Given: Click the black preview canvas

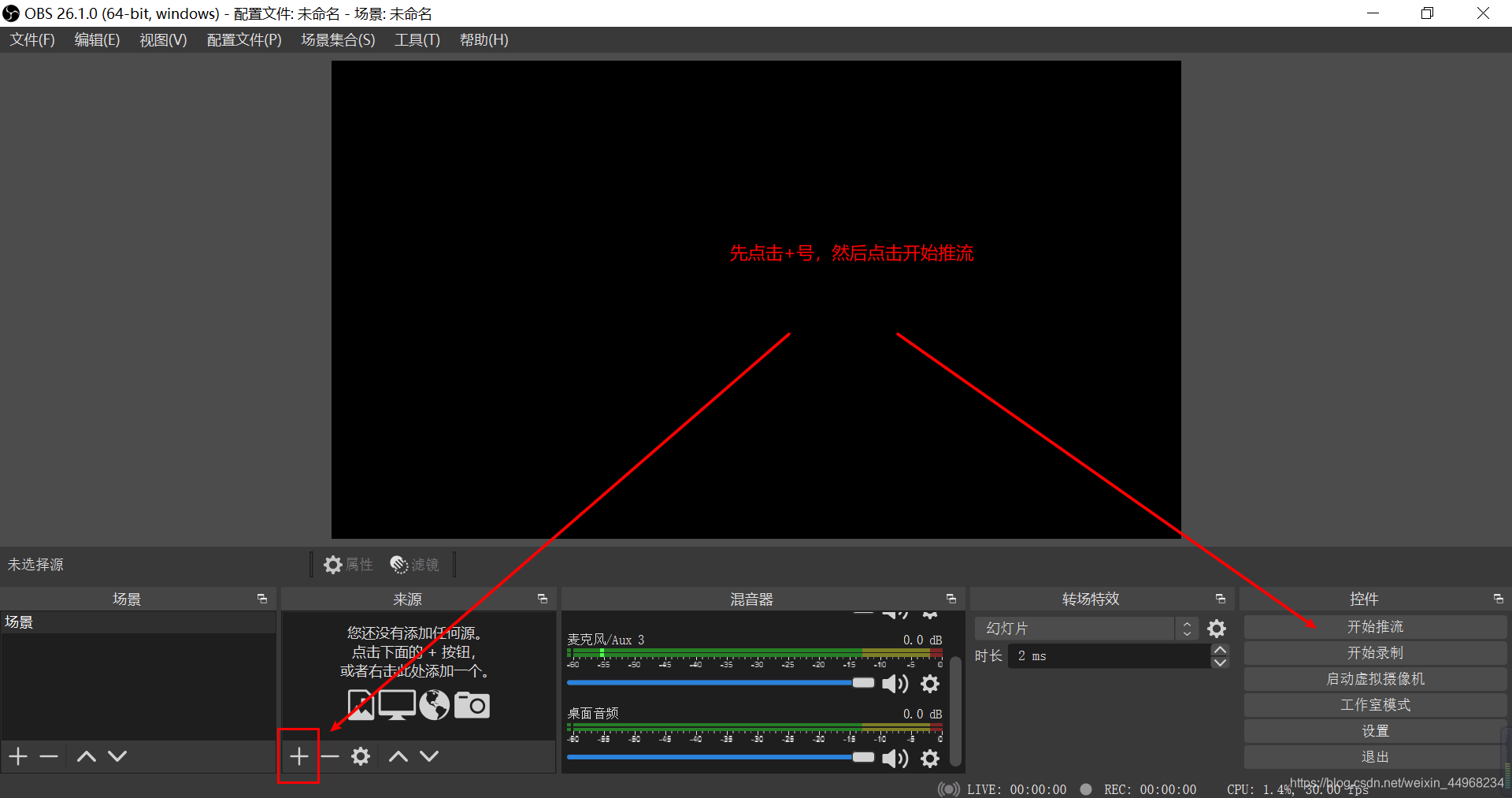Looking at the screenshot, I should click(x=756, y=299).
